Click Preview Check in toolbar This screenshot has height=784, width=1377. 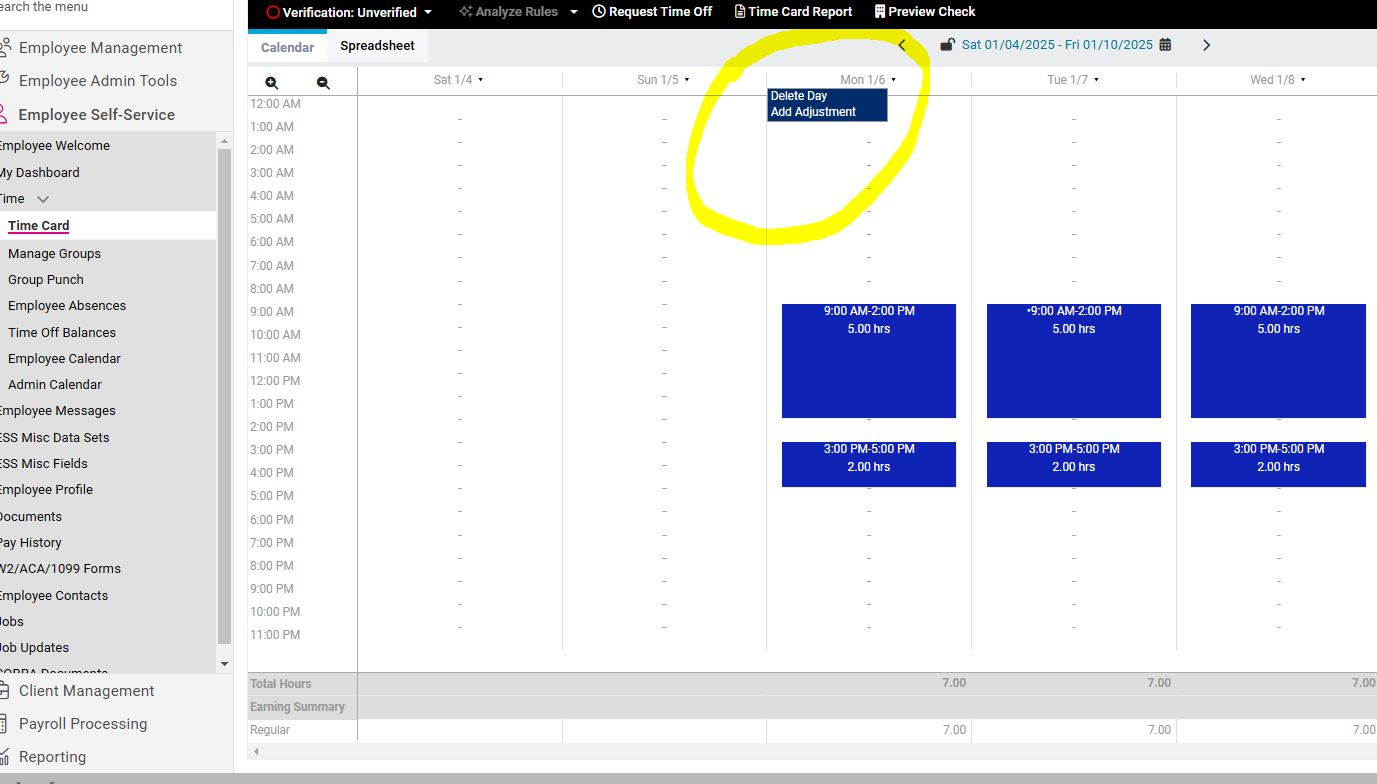coord(924,12)
